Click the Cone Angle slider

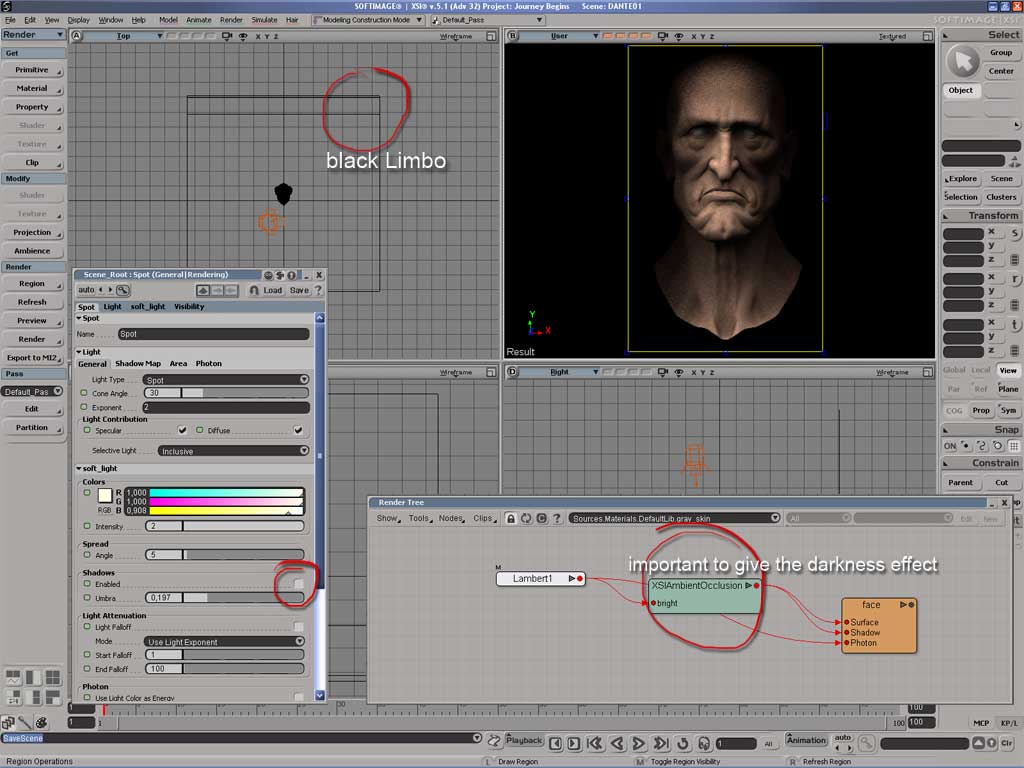coord(227,392)
